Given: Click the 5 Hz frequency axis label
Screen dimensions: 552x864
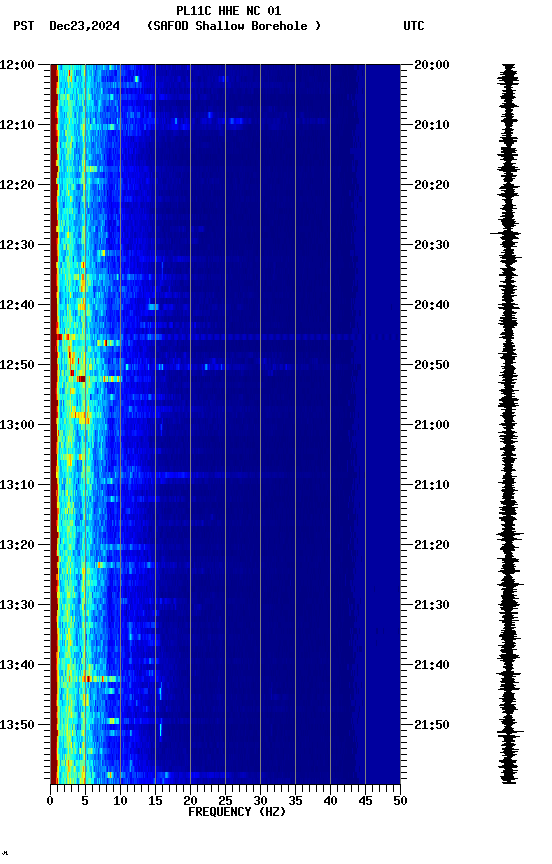Looking at the screenshot, I should (85, 801).
